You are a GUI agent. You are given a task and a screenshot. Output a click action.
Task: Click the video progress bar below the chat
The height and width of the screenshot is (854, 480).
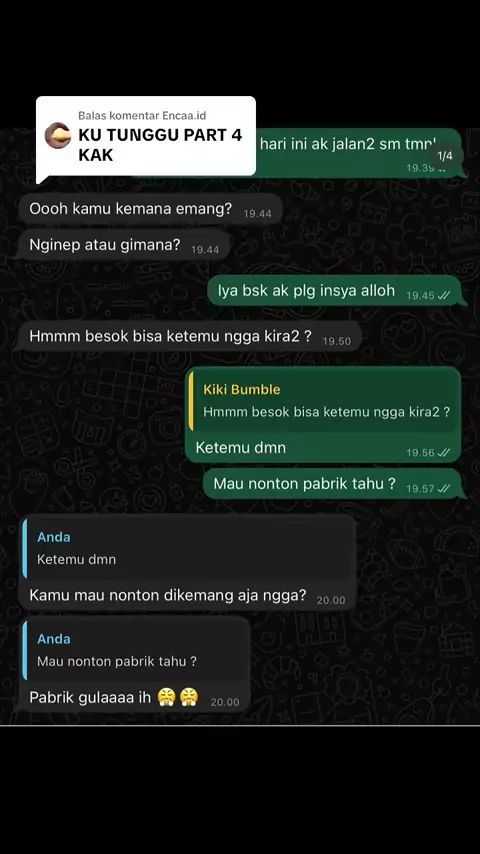240,725
